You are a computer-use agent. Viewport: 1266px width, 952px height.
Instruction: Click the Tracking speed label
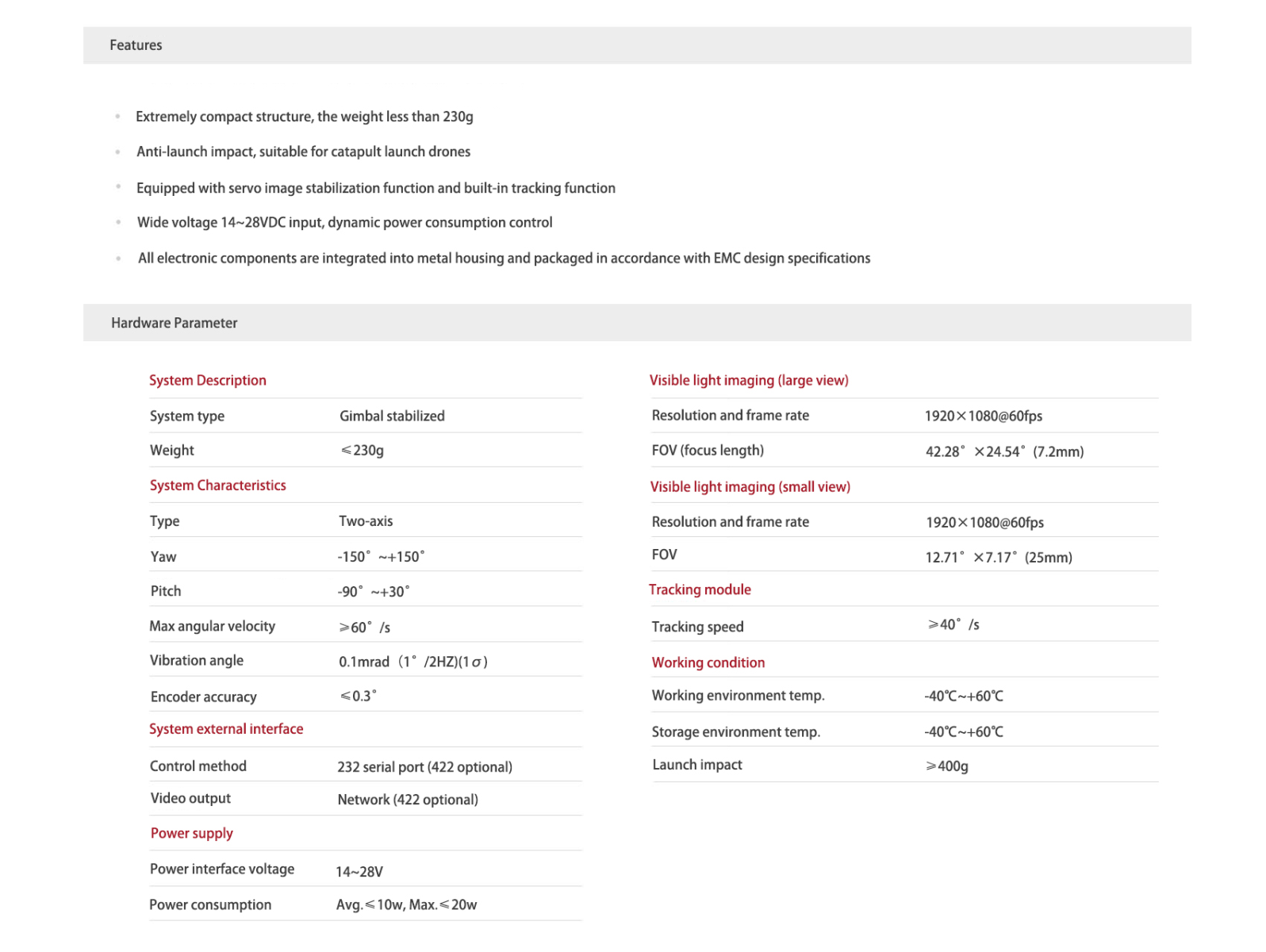click(698, 628)
